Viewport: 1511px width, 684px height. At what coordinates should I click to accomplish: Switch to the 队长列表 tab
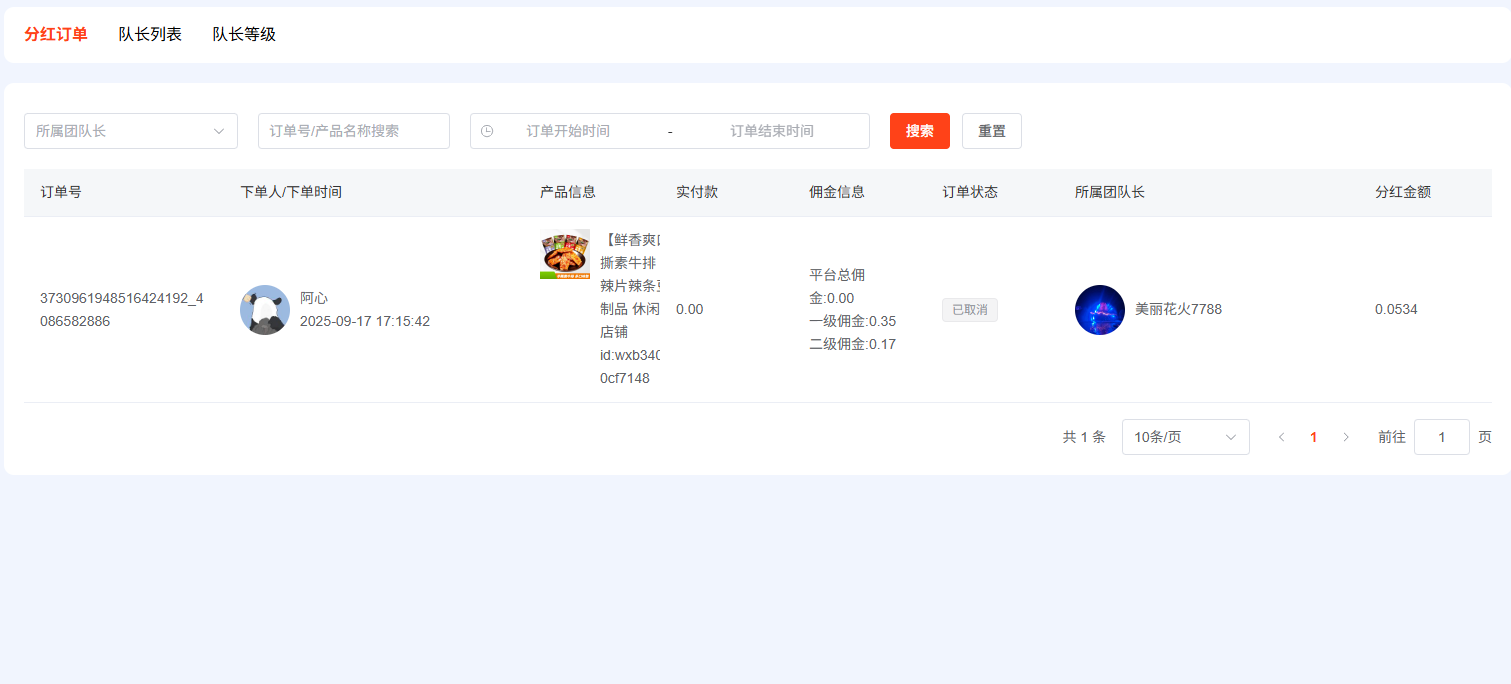click(150, 35)
